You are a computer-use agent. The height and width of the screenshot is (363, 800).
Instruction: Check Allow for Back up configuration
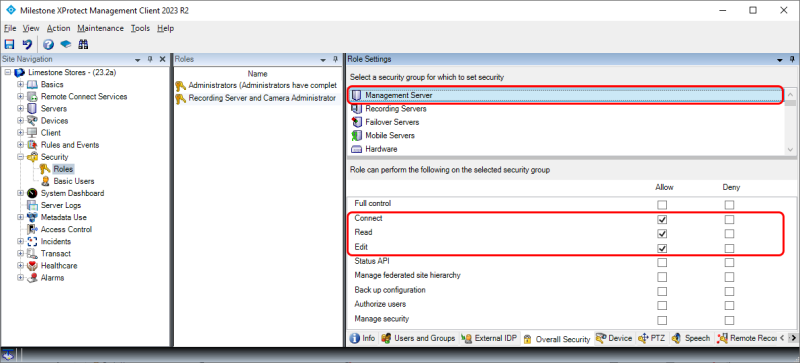662,292
